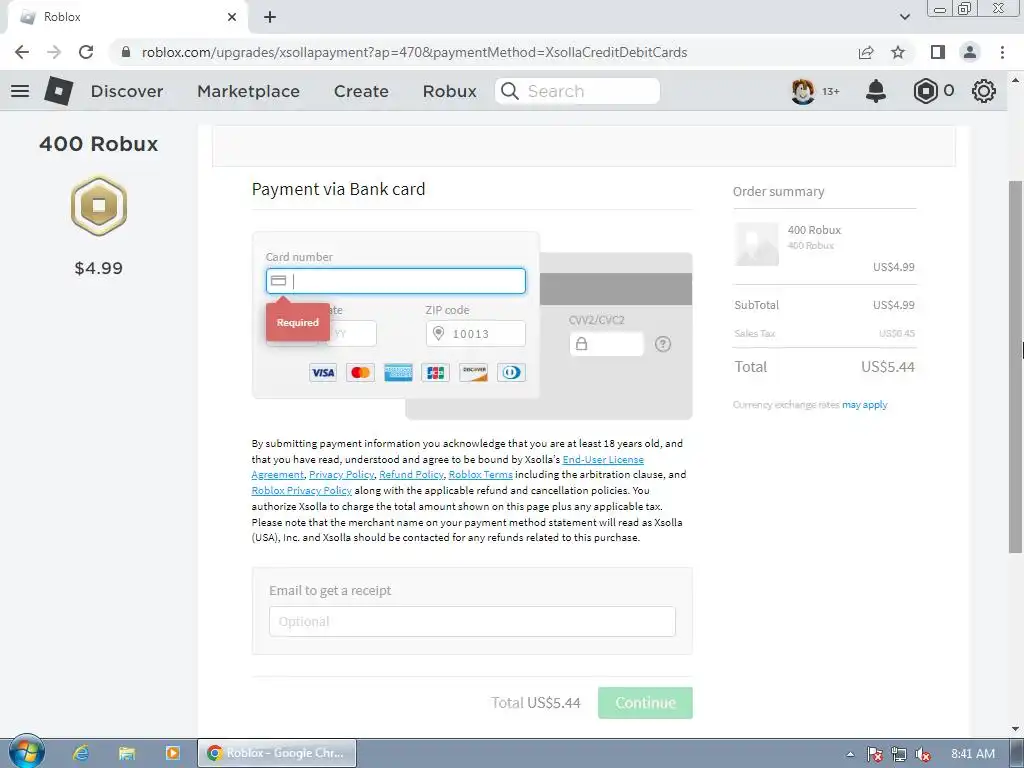Click the Discover card logo

pos(473,372)
